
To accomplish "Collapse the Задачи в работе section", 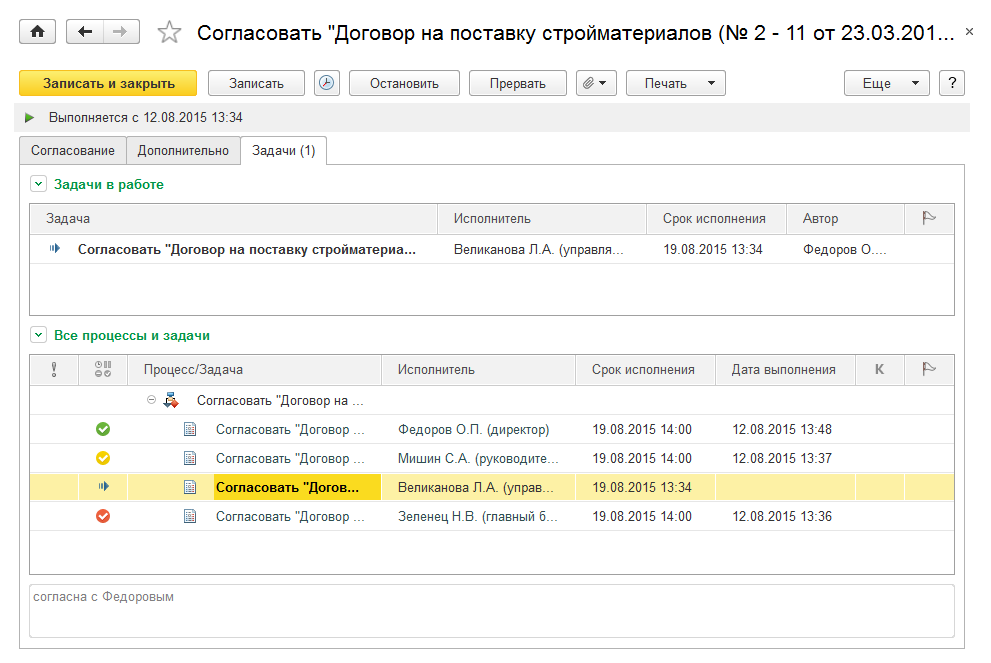I will (x=38, y=184).
